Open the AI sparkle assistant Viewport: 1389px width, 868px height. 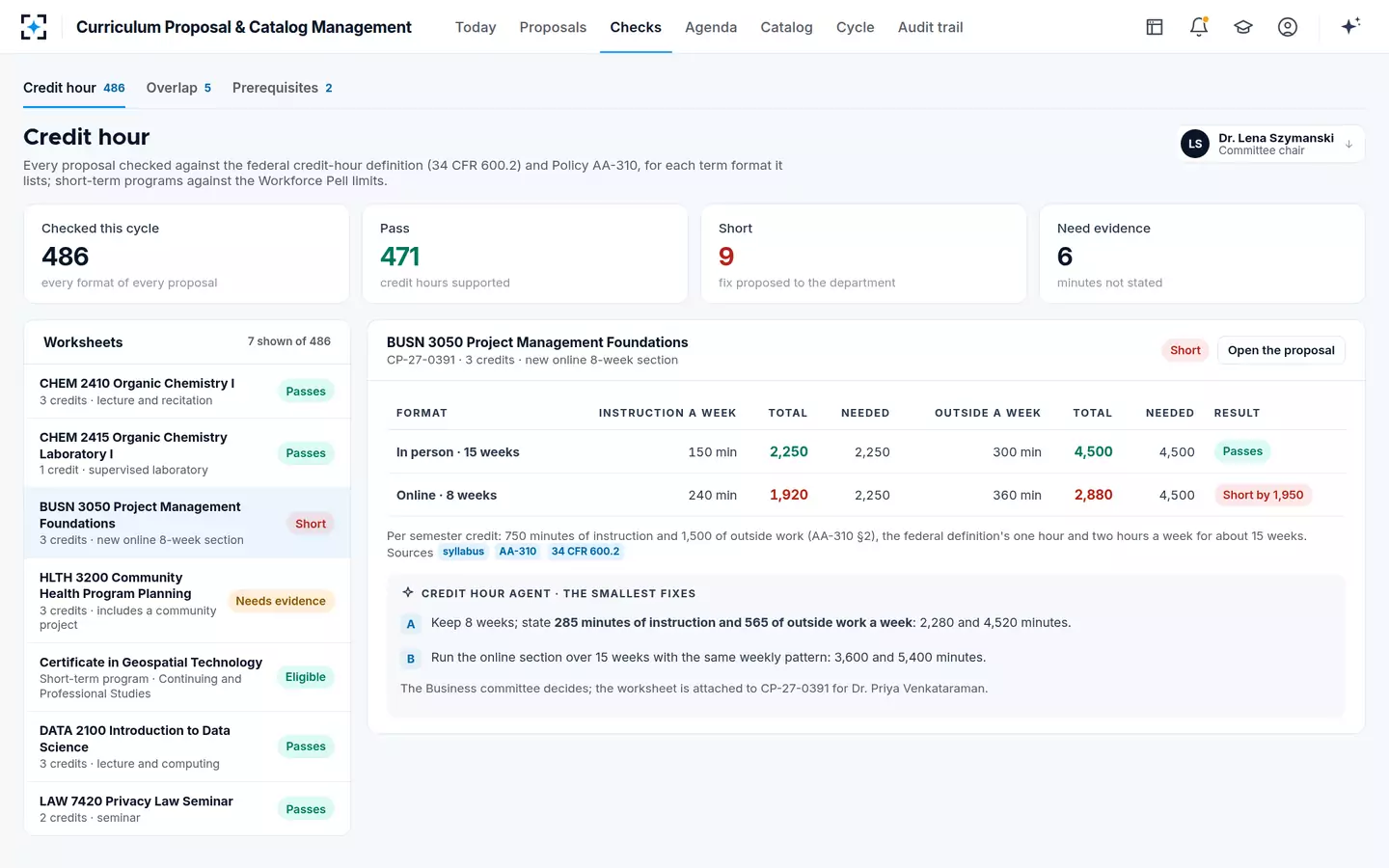pos(1350,26)
